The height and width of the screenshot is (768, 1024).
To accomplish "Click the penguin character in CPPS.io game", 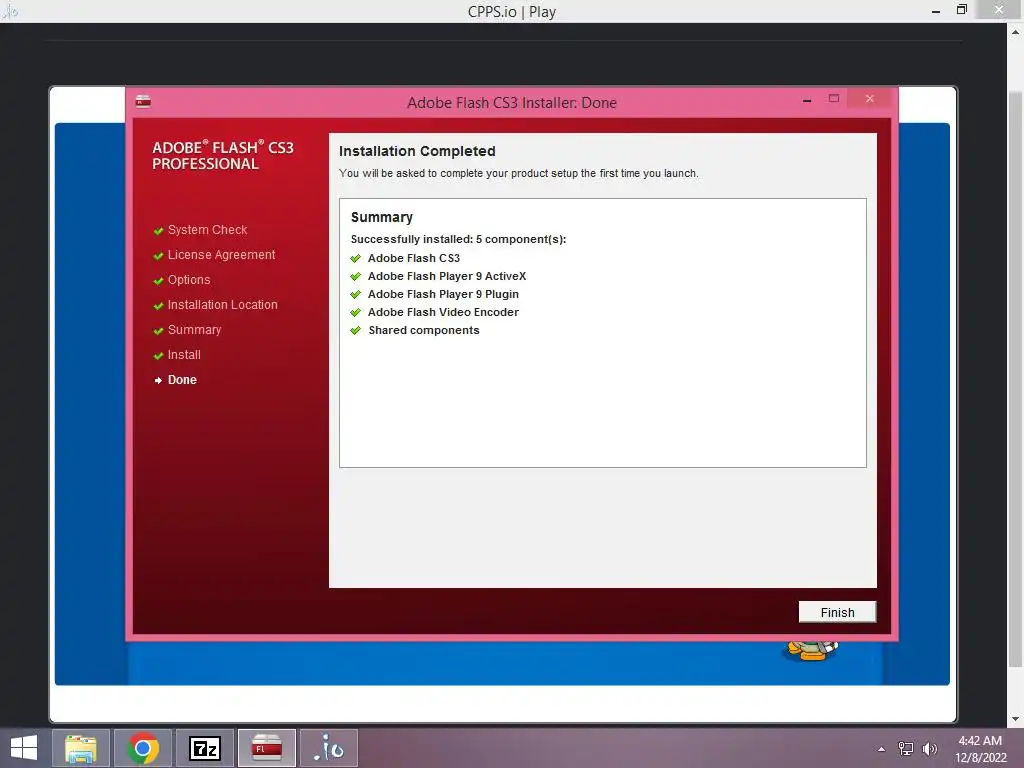I will point(811,650).
